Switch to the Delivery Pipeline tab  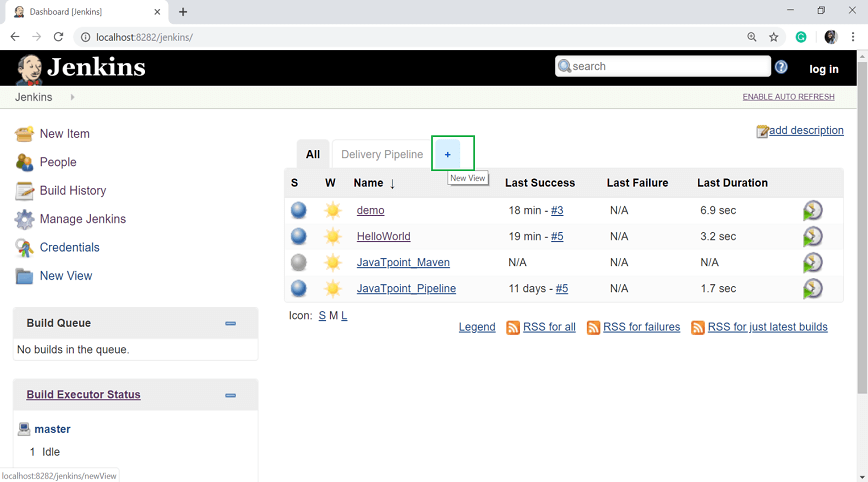[x=382, y=154]
